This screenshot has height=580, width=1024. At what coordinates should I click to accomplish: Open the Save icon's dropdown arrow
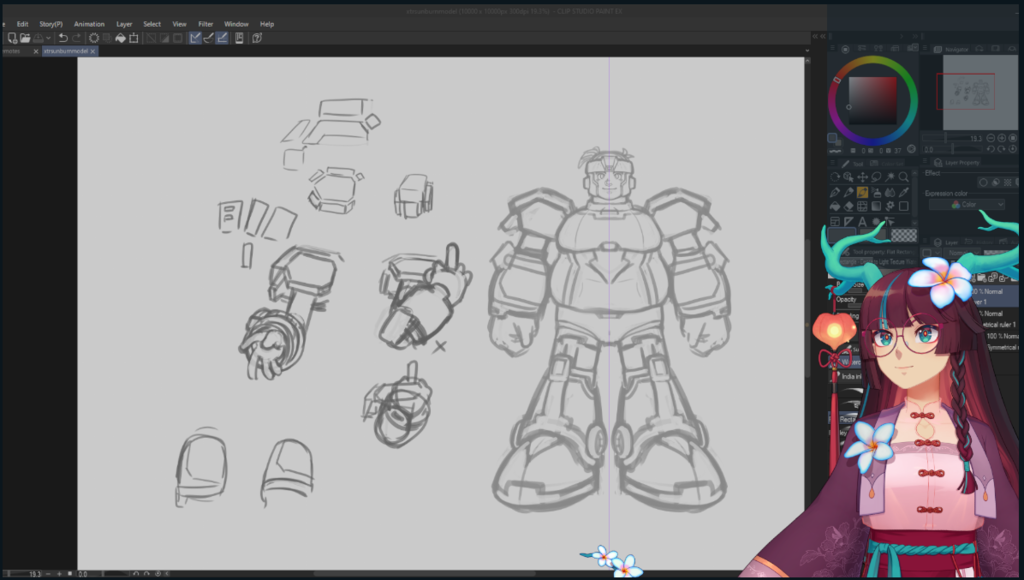(48, 38)
